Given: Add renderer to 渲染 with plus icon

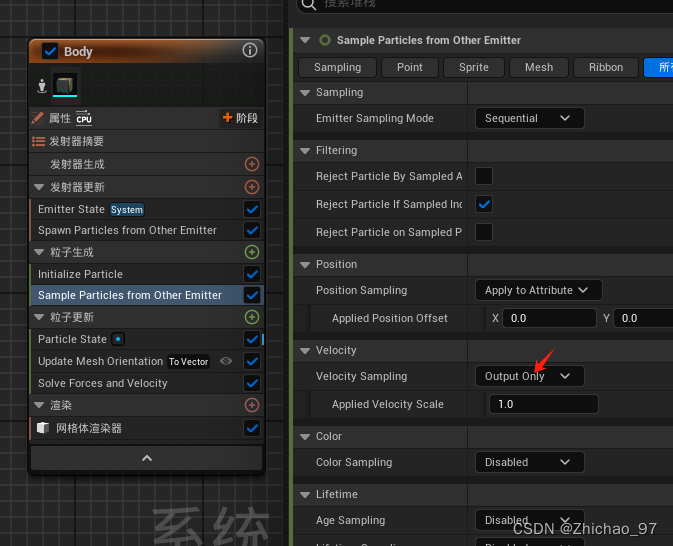Looking at the screenshot, I should click(x=252, y=405).
